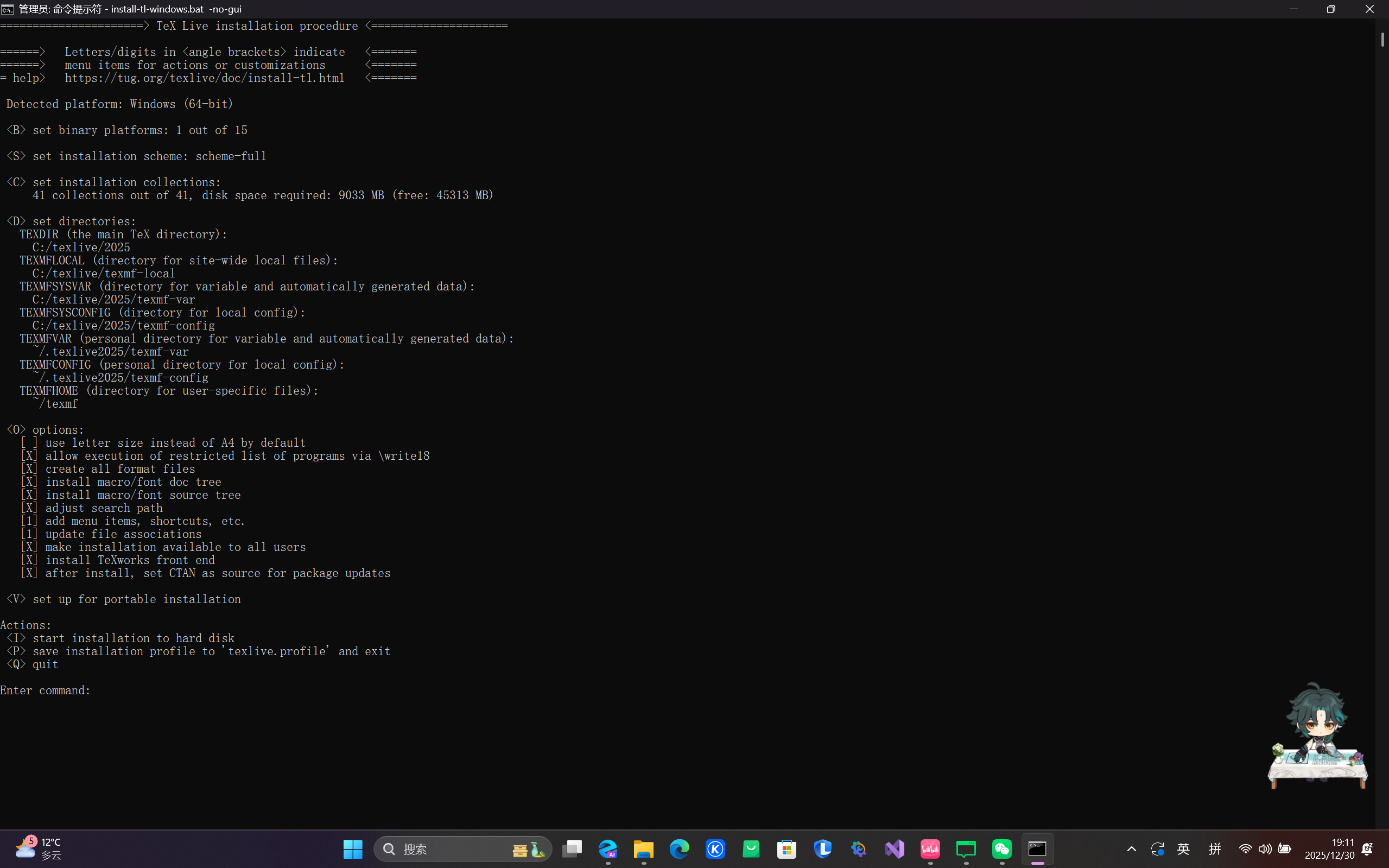The height and width of the screenshot is (868, 1389).
Task: Open bilibili from the taskbar
Action: (x=930, y=848)
